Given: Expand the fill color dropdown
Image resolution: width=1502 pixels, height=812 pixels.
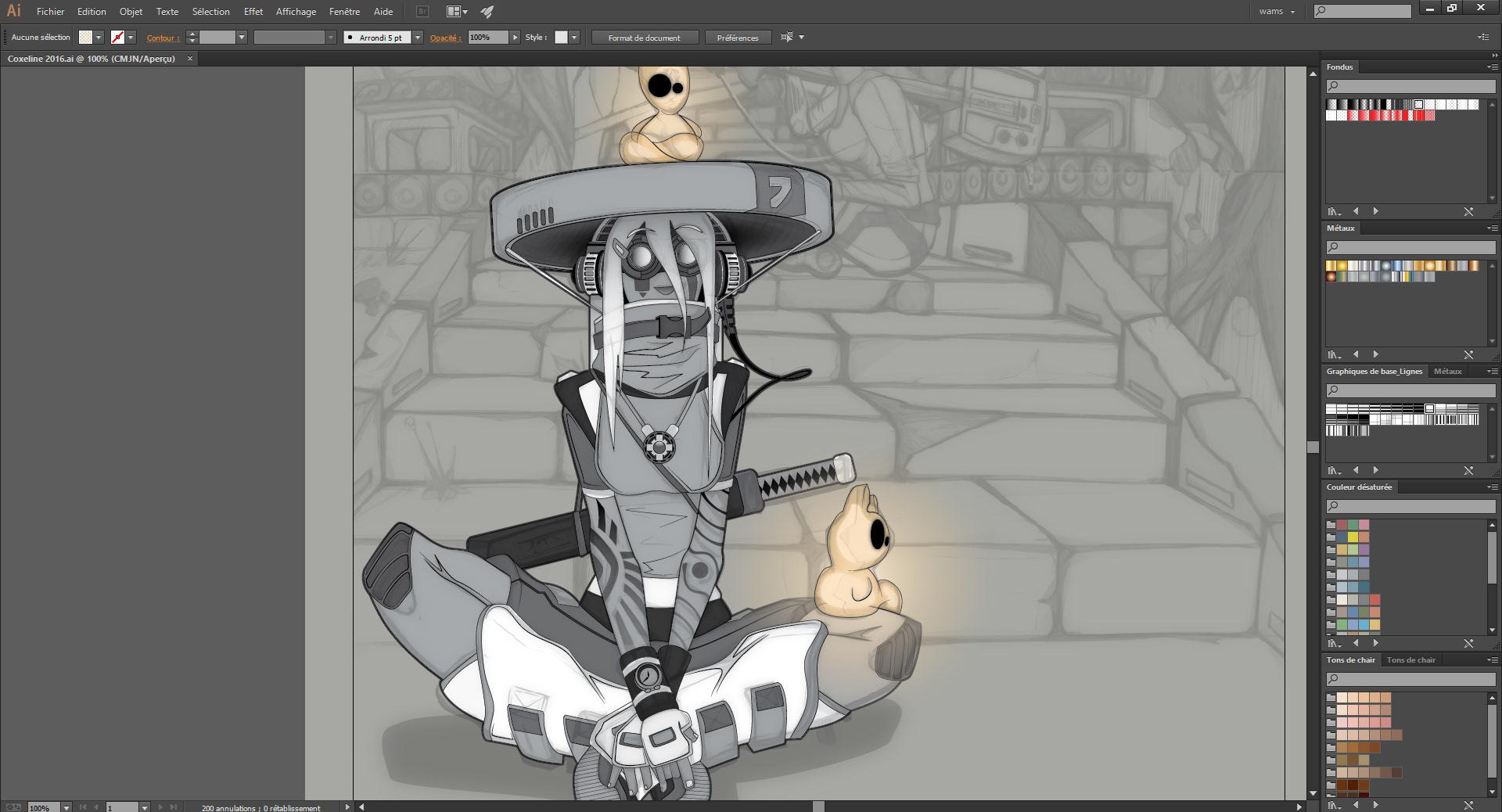Looking at the screenshot, I should [x=99, y=38].
